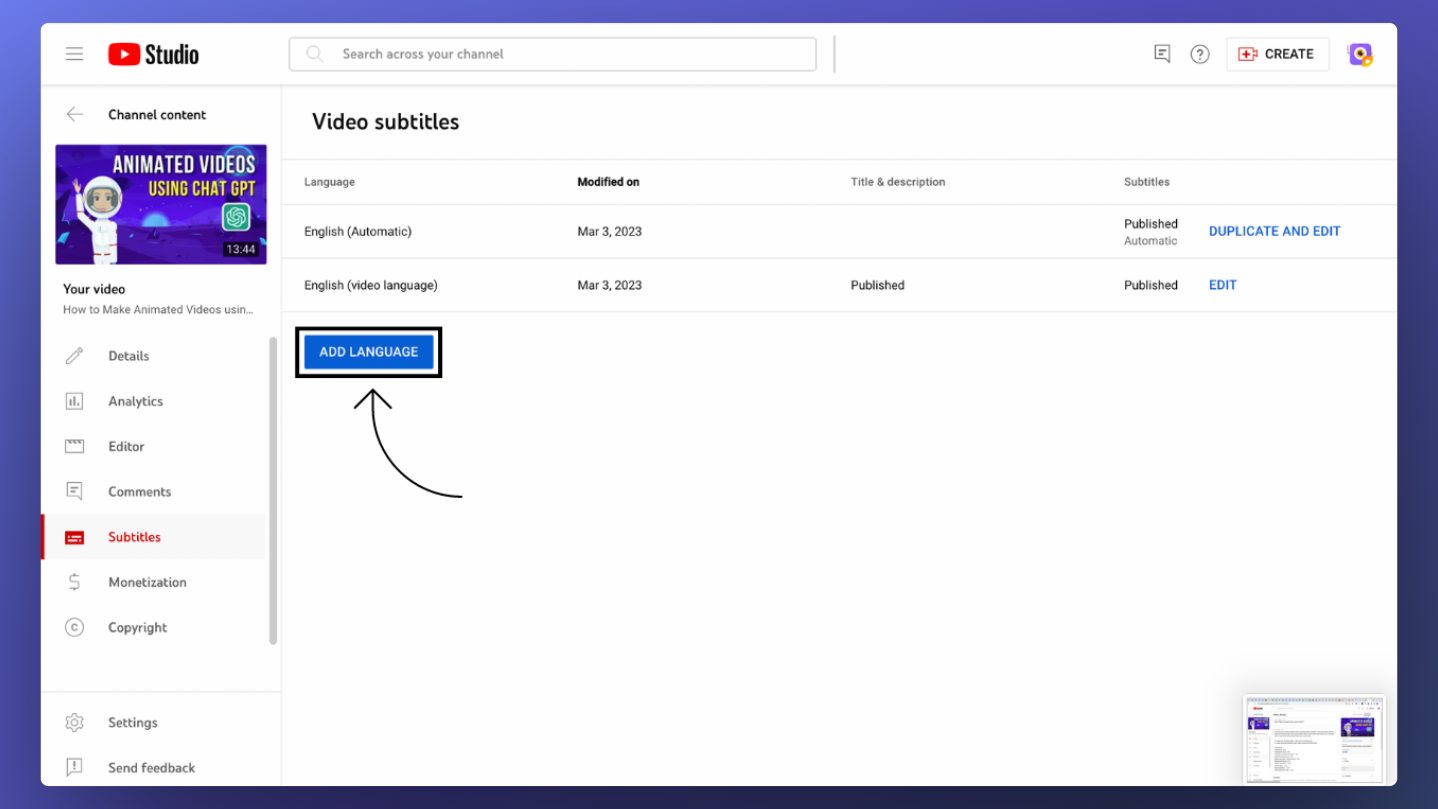Click the Editor clapperboard icon
The height and width of the screenshot is (809, 1438).
click(74, 446)
